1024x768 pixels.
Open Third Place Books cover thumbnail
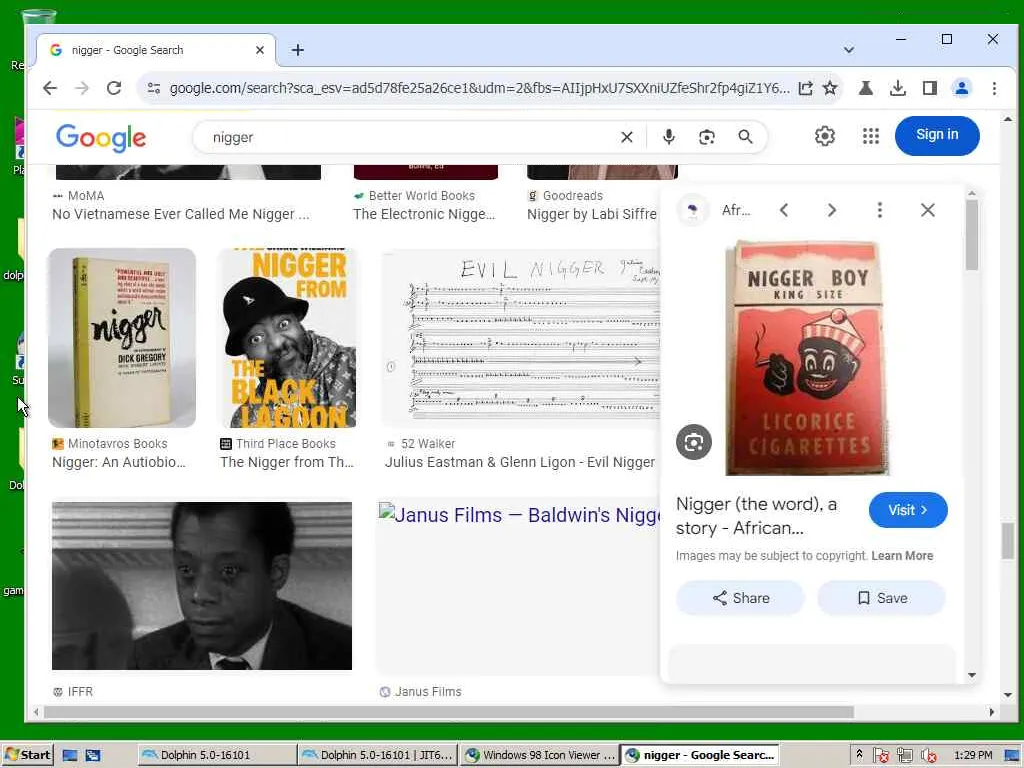(287, 338)
